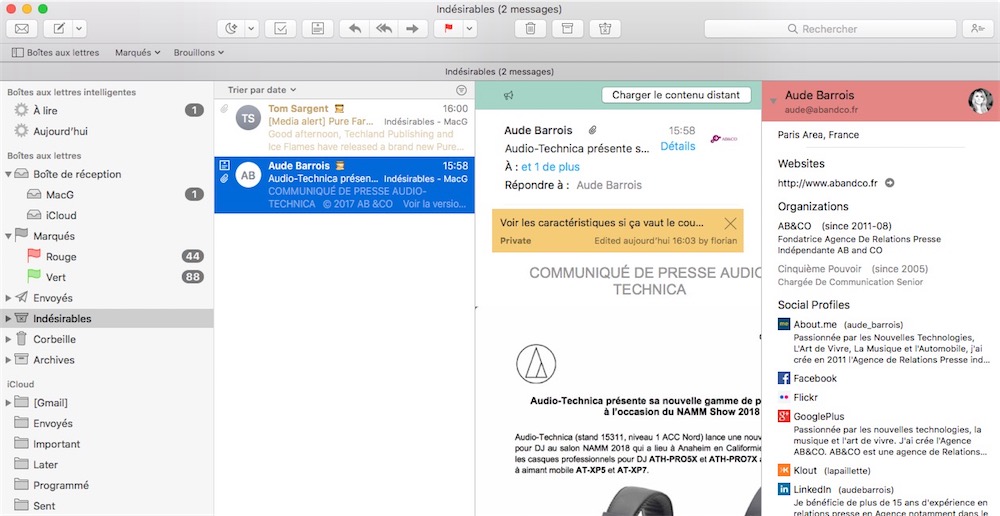Open the Envoyés folder under iCloud section
The height and width of the screenshot is (516, 1000).
pyautogui.click(x=107, y=423)
